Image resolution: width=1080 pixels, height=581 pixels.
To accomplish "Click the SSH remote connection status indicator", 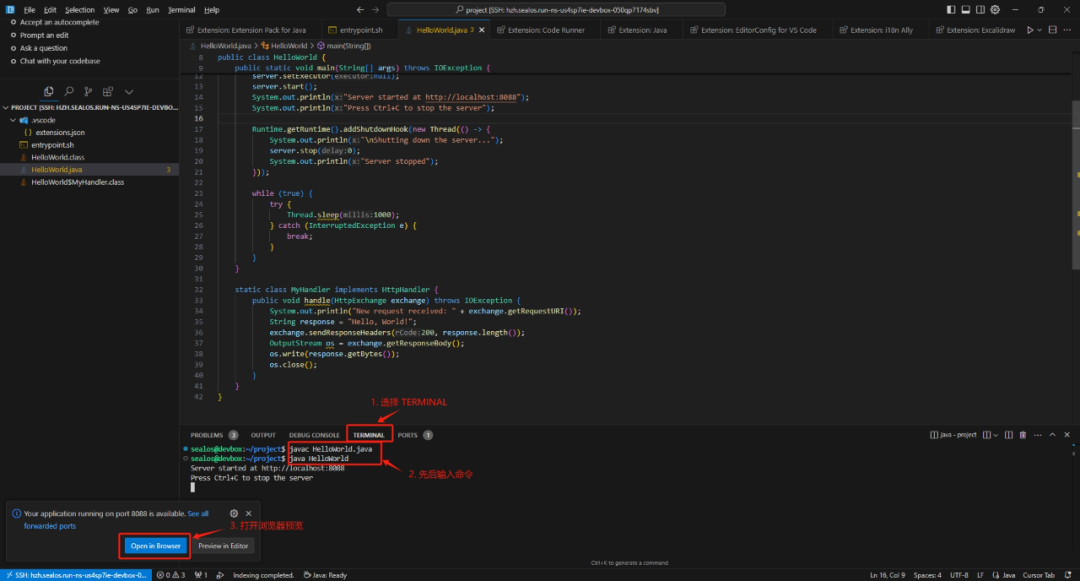I will tap(75, 575).
